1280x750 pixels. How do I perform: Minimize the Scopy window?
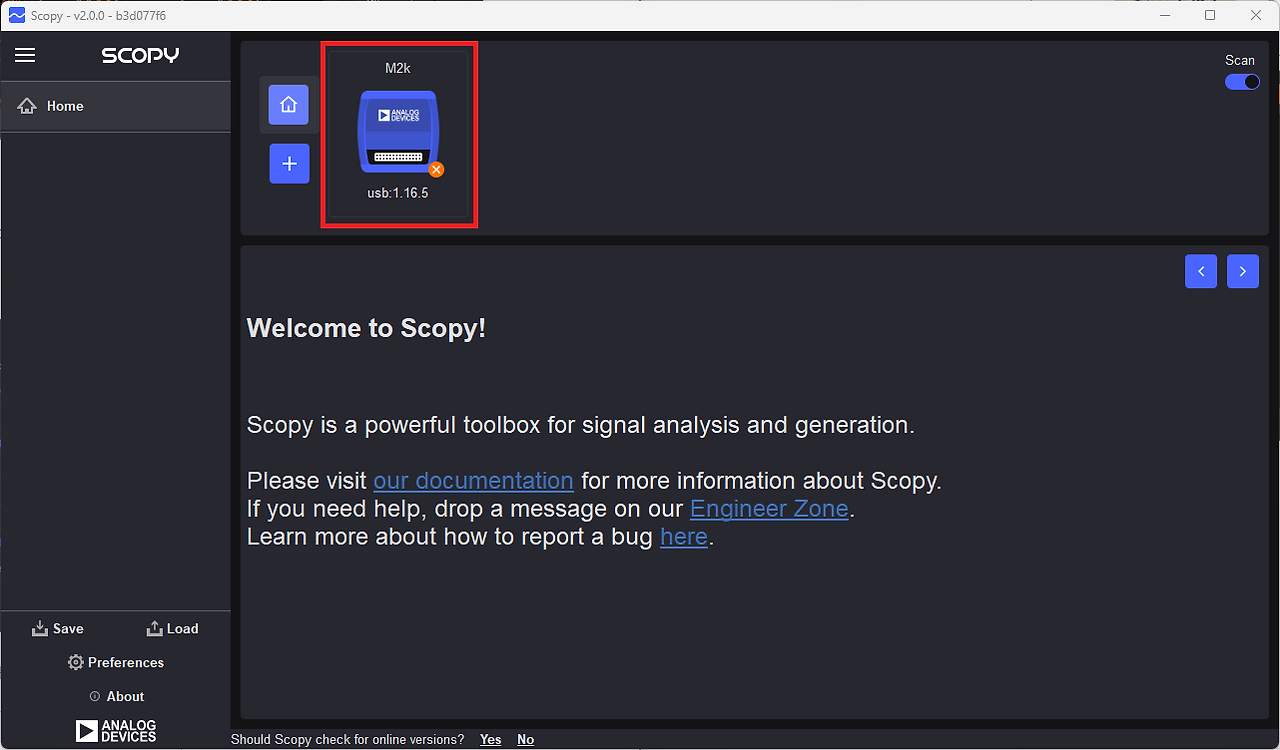(1164, 15)
